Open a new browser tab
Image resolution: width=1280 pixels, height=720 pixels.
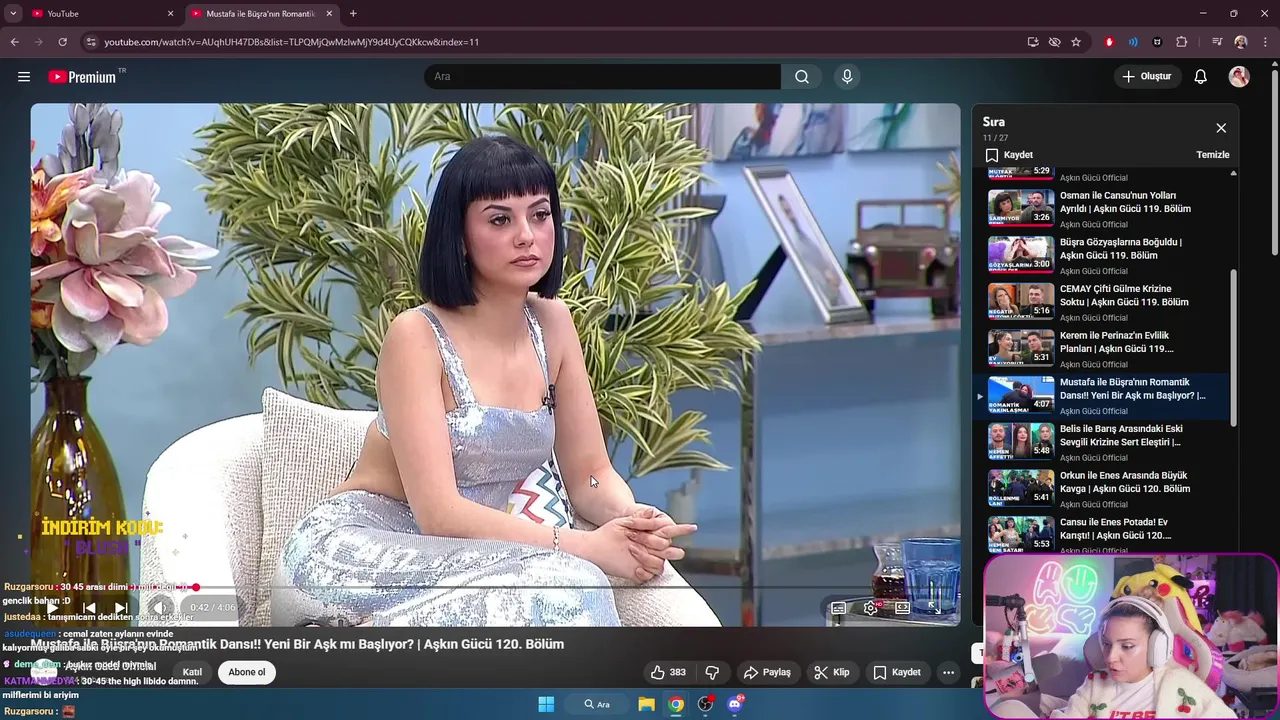[x=353, y=14]
